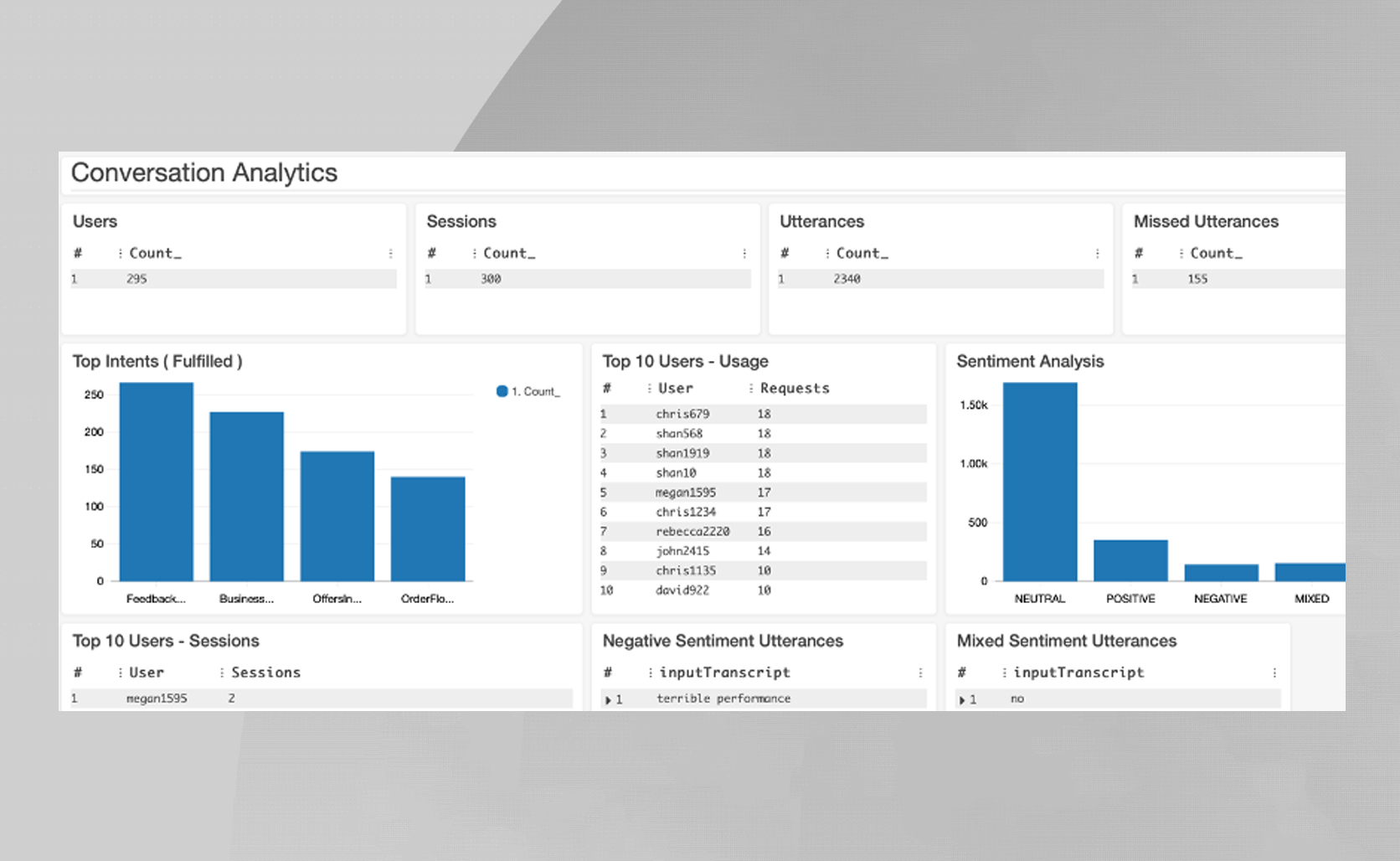Click options dots in Mixed Sentiment Utterances header
This screenshot has height=861, width=1400.
pos(1274,673)
